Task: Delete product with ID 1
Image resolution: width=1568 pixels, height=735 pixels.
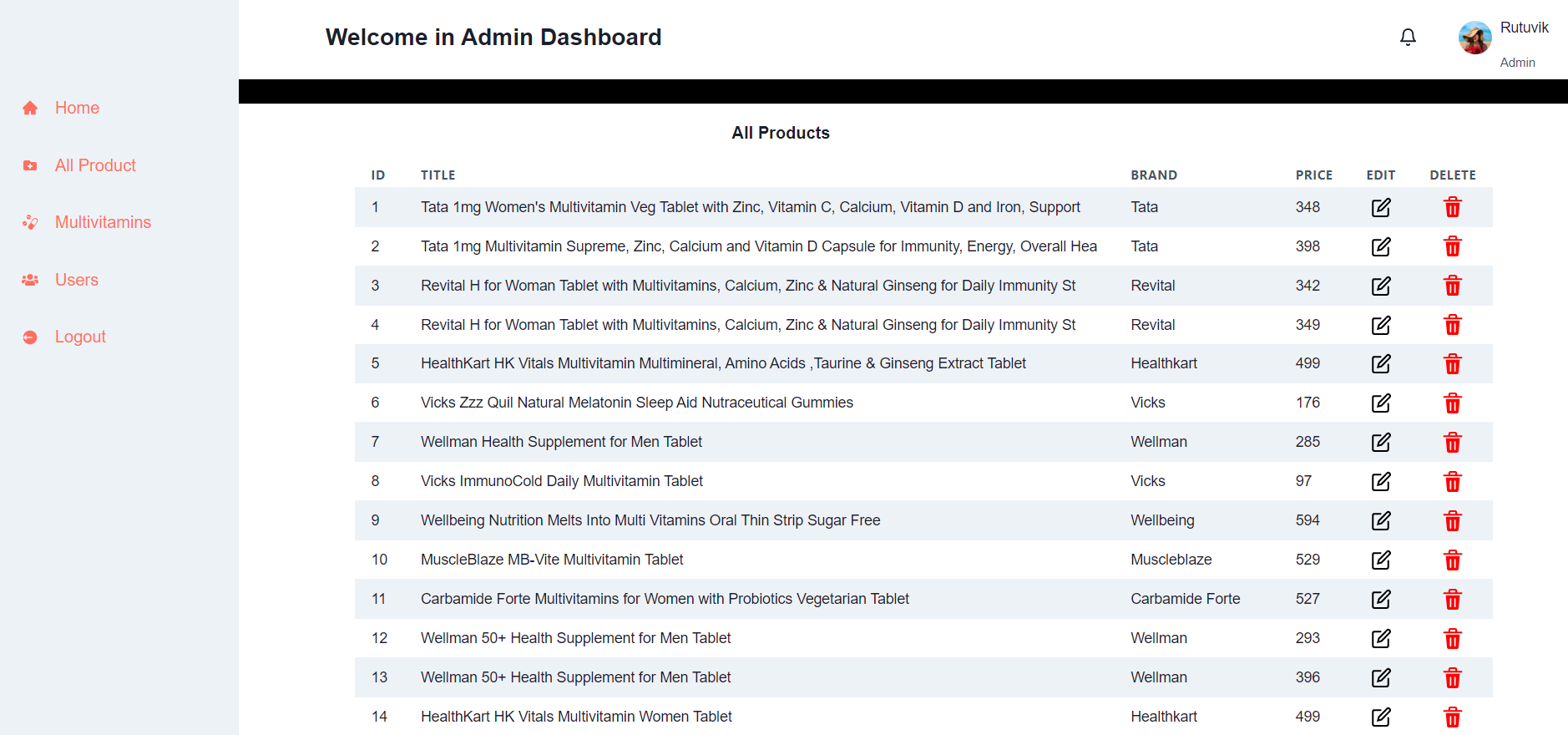Action: pyautogui.click(x=1453, y=207)
